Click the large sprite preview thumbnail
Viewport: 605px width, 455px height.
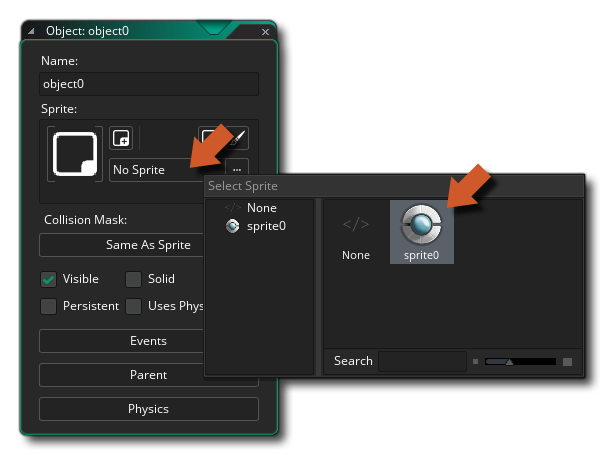click(x=75, y=154)
